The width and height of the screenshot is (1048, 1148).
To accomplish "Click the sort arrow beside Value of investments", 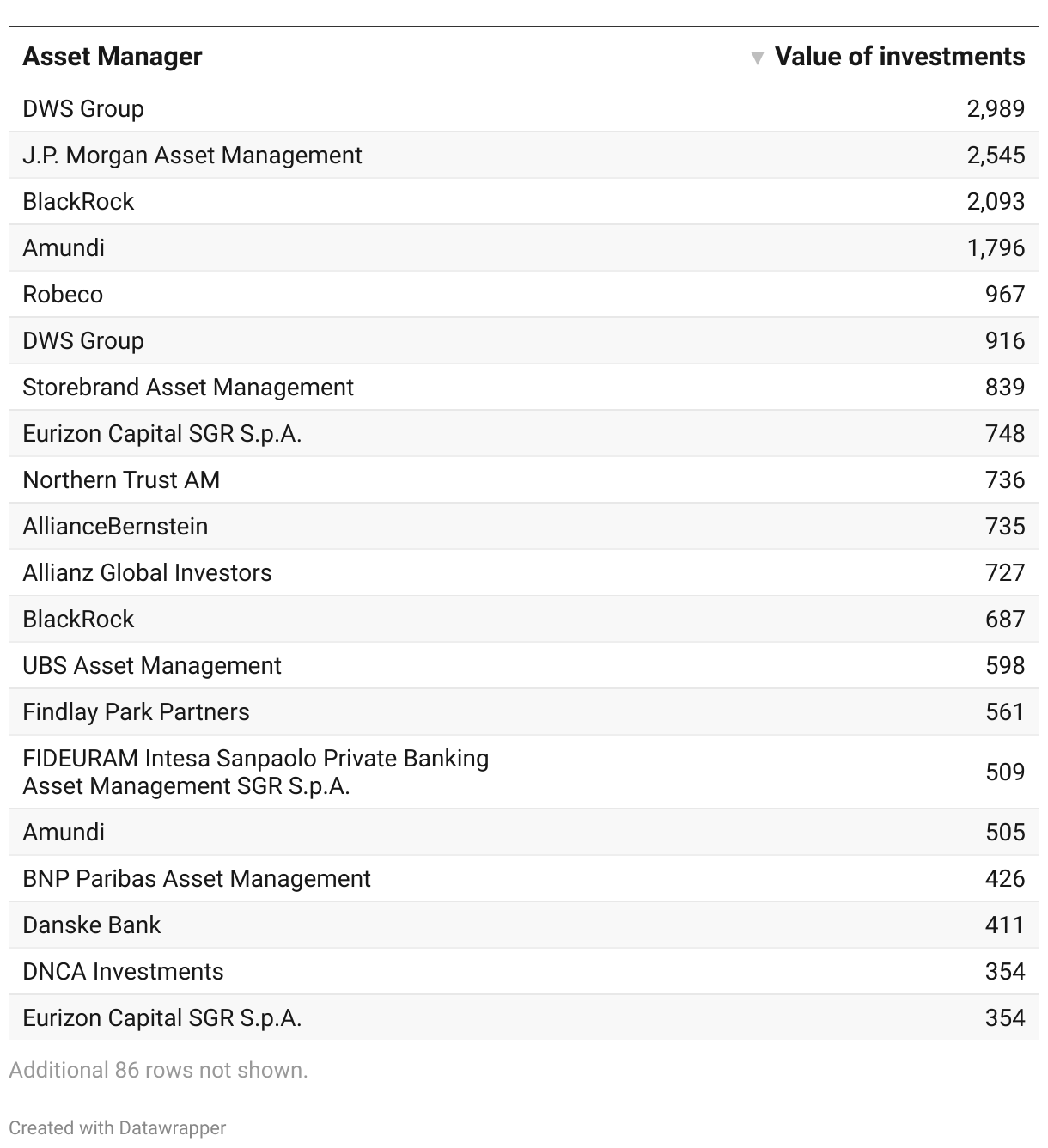I will (x=757, y=58).
